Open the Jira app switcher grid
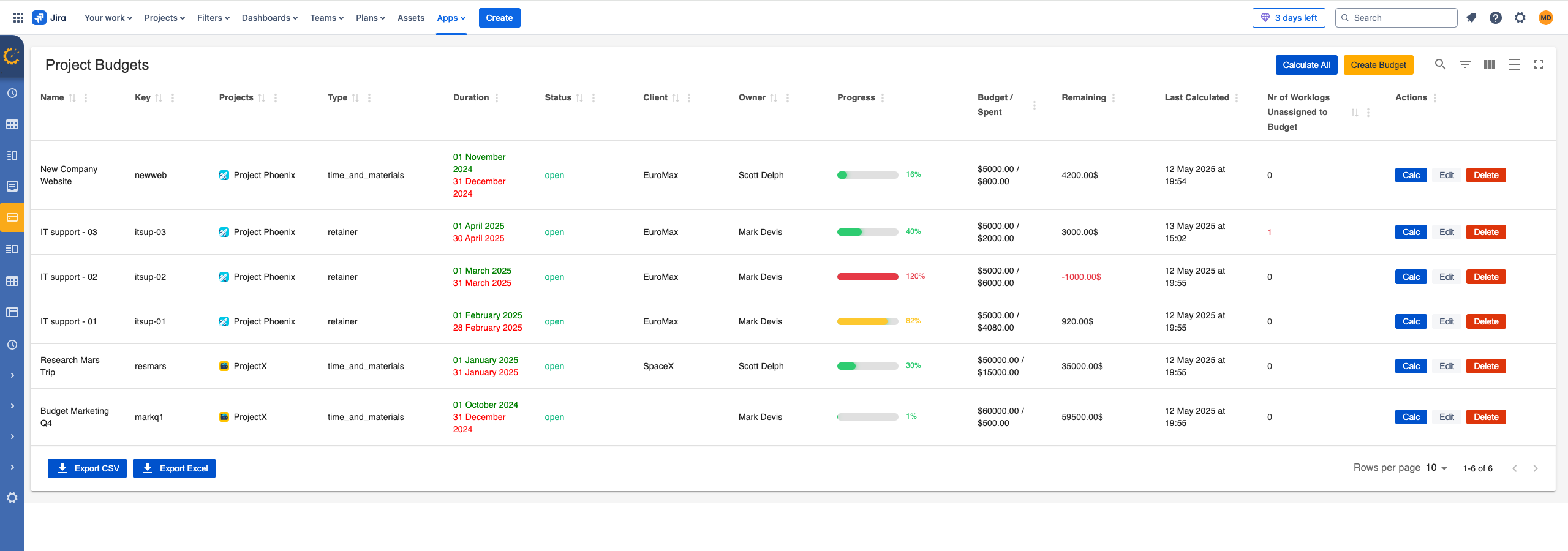Screen dimensions: 1568x551 [x=18, y=18]
